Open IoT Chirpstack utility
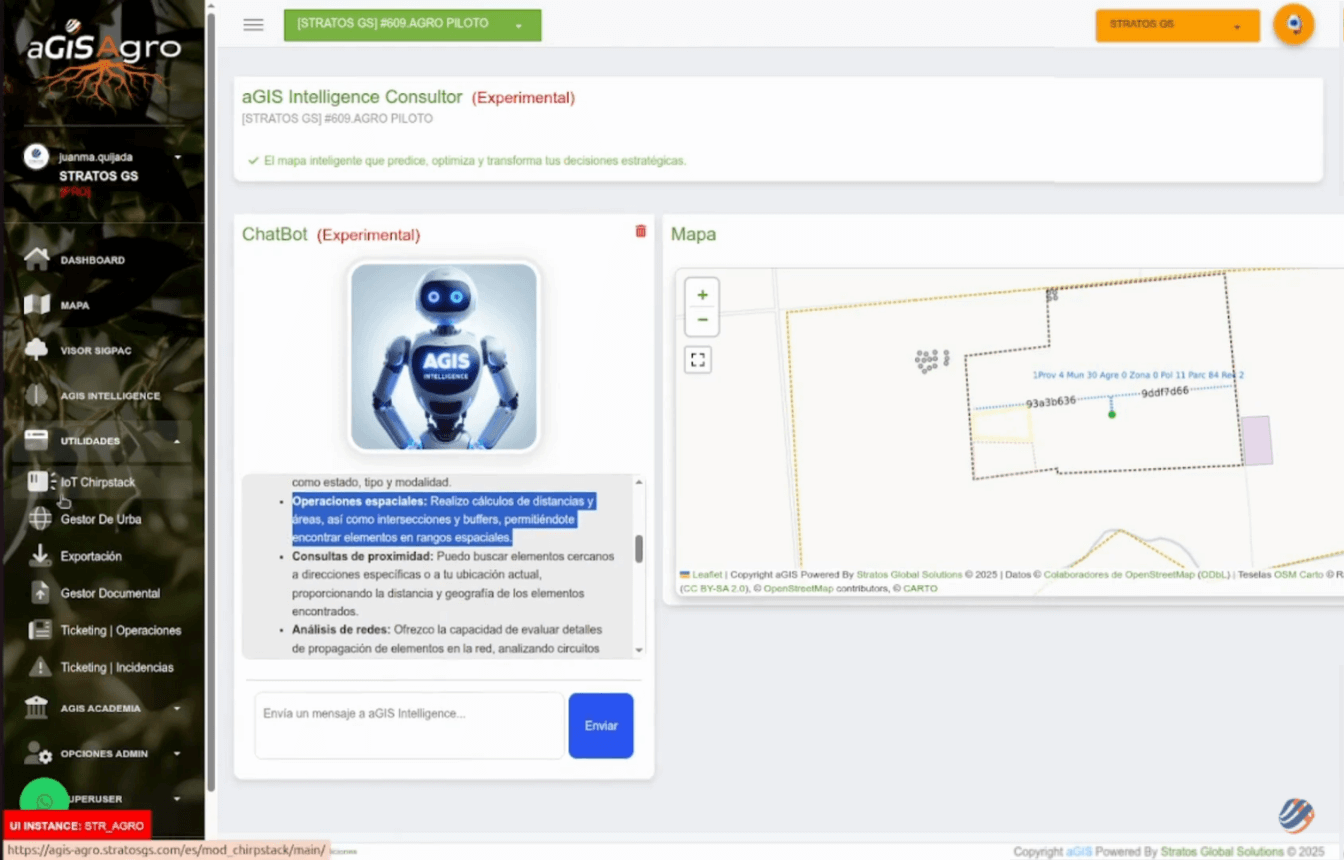The image size is (1344, 860). tap(97, 482)
